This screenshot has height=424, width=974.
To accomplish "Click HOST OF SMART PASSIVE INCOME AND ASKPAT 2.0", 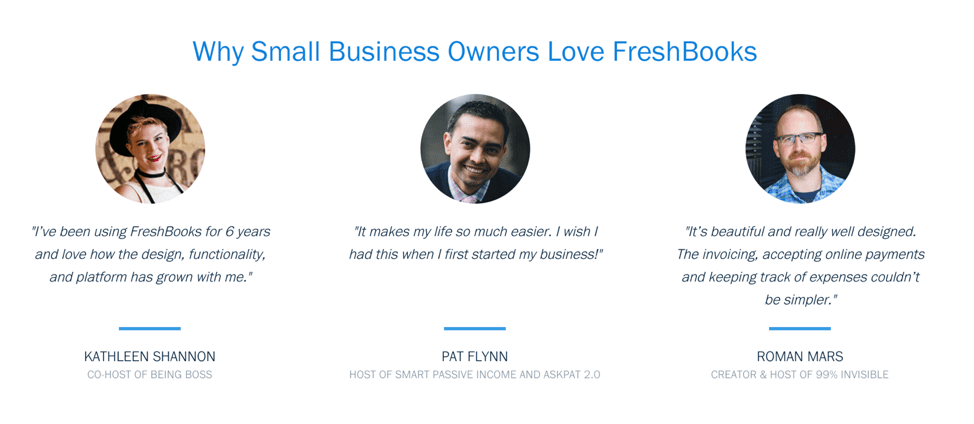I will (x=475, y=375).
